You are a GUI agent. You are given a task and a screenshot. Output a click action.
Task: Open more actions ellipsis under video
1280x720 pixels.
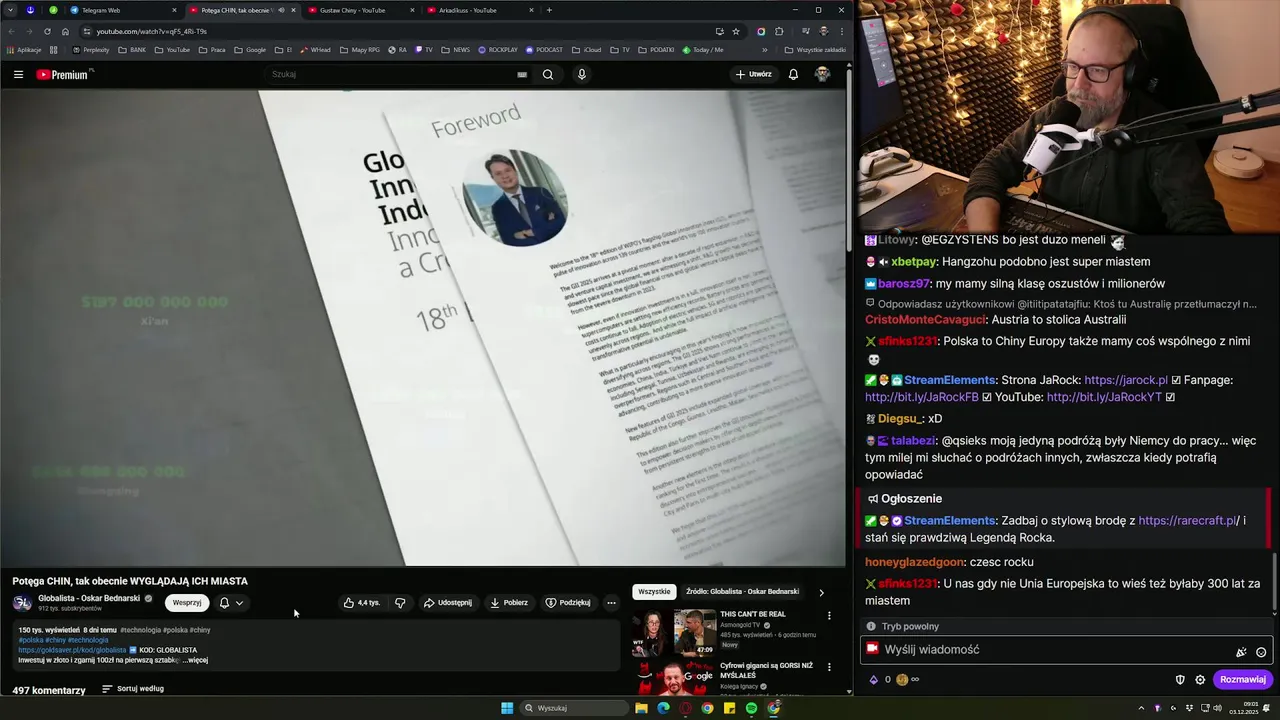point(611,603)
